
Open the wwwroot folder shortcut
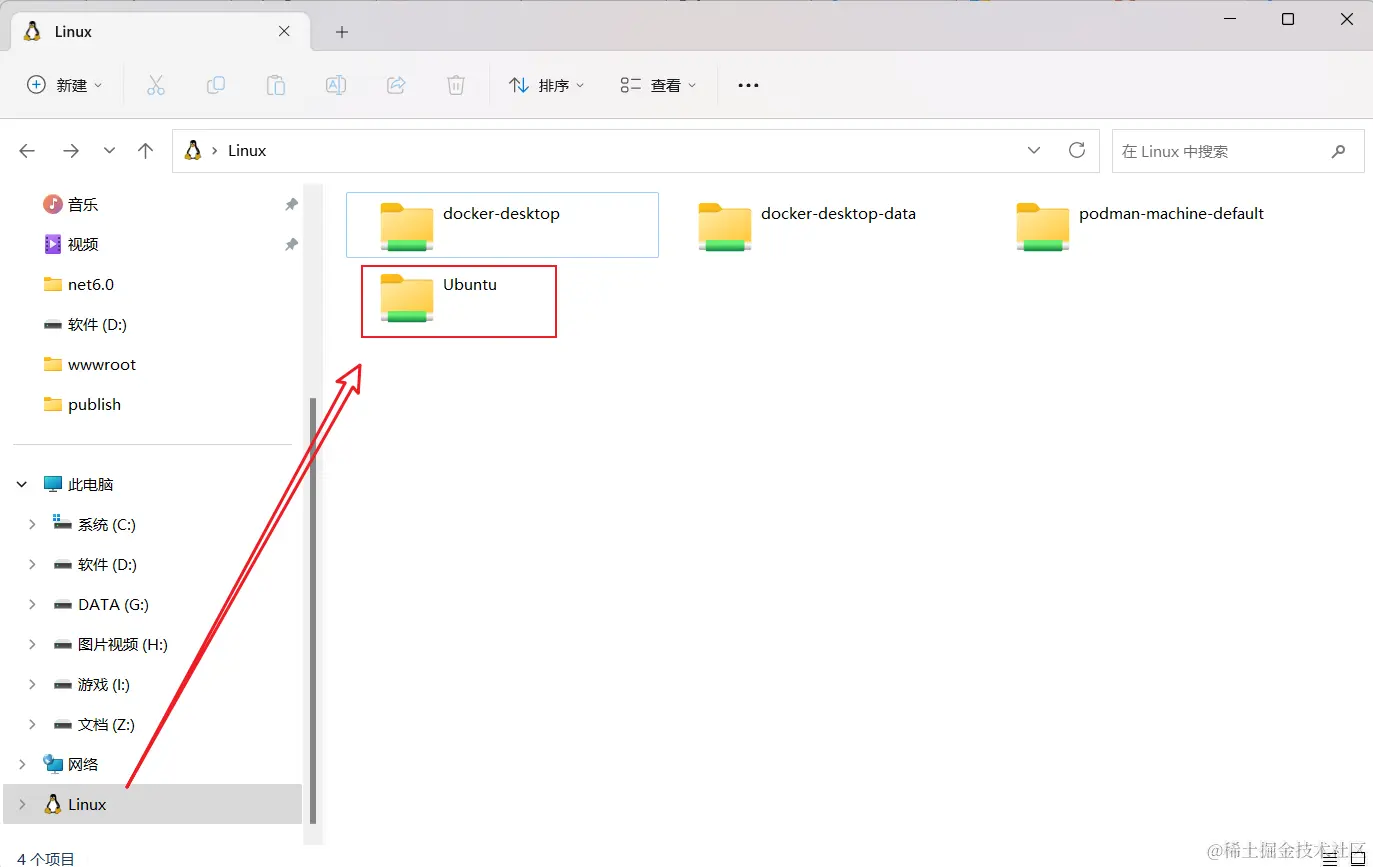pyautogui.click(x=90, y=364)
